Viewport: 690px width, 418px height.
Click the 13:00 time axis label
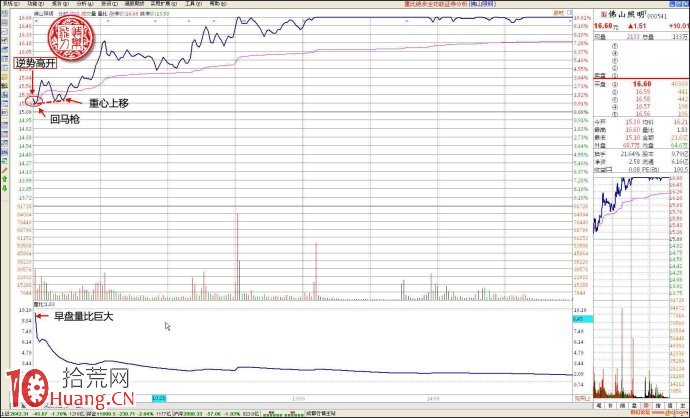click(x=298, y=399)
